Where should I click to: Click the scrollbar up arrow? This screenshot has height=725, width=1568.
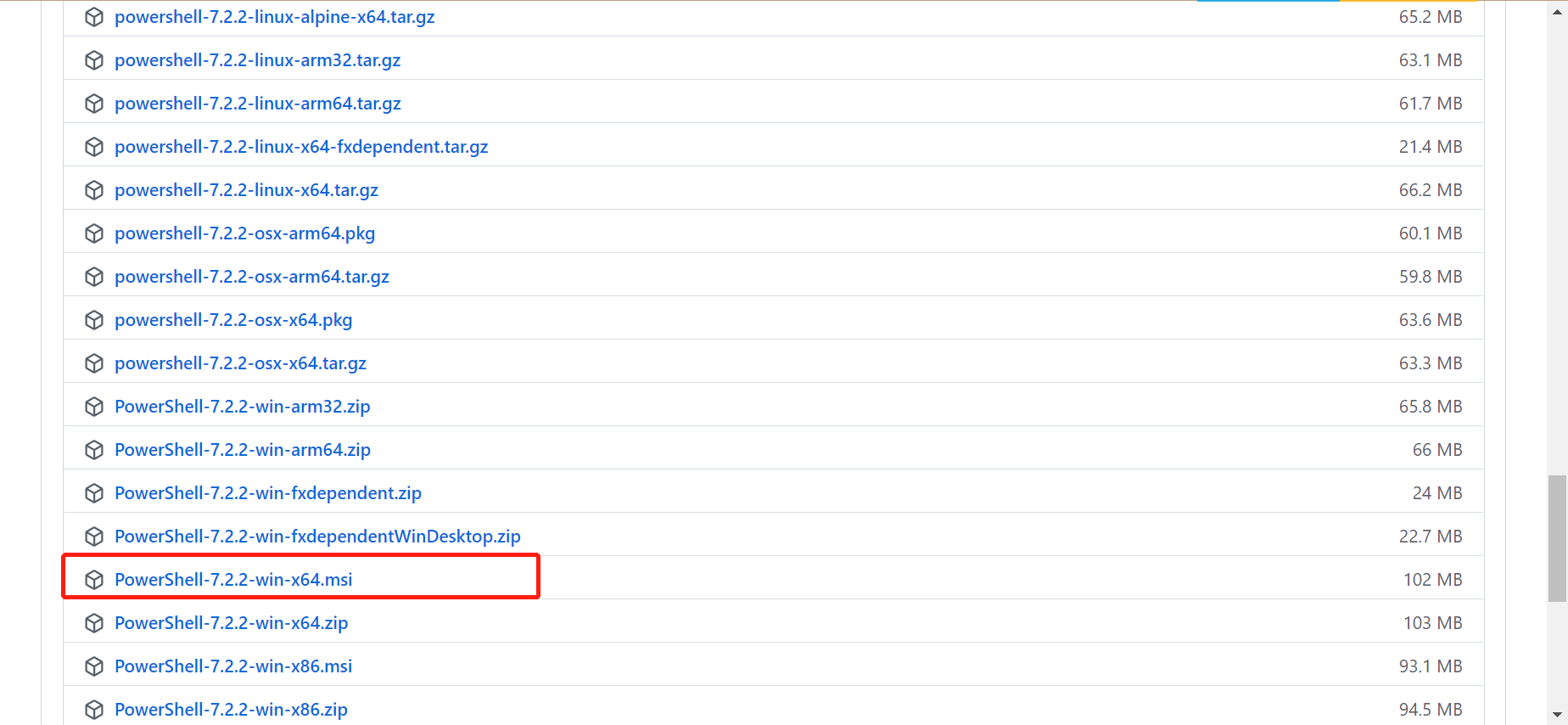point(1557,10)
